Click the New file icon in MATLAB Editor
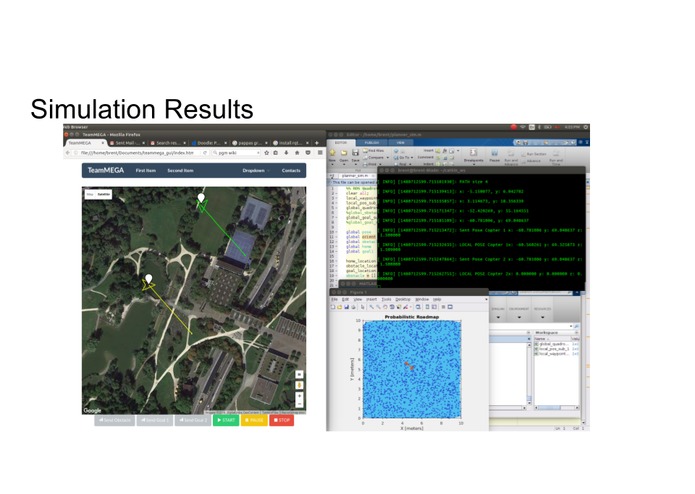Screen dimensions: 695x494 pos(332,155)
